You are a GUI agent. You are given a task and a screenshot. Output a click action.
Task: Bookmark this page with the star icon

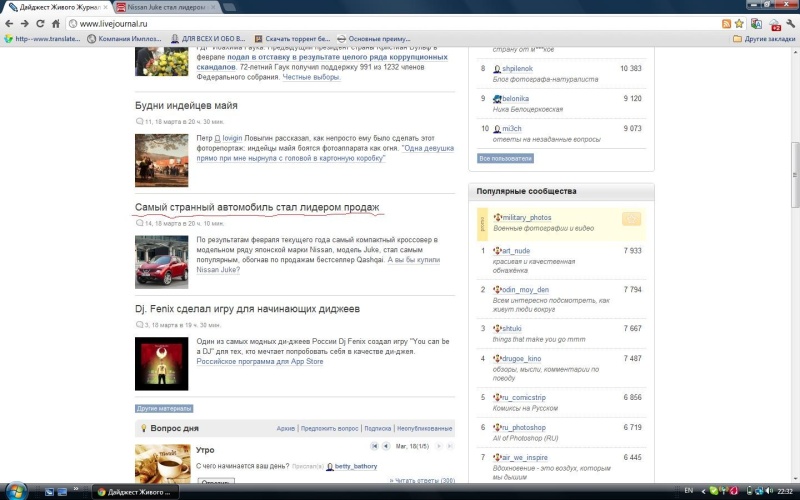pyautogui.click(x=739, y=23)
